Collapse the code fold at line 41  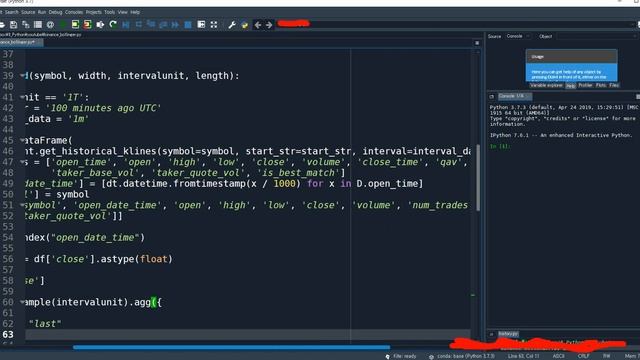(22, 97)
